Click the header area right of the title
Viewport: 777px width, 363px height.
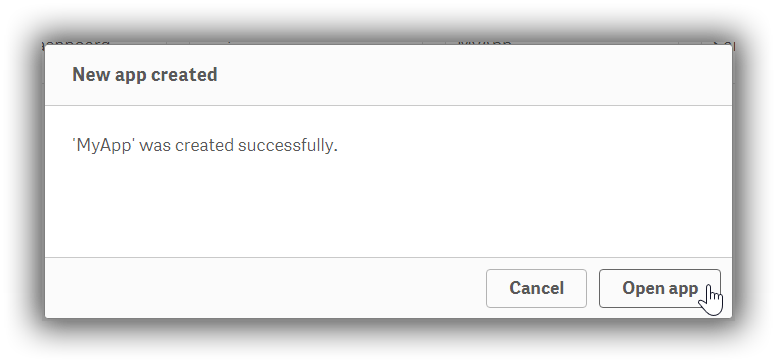[473, 75]
